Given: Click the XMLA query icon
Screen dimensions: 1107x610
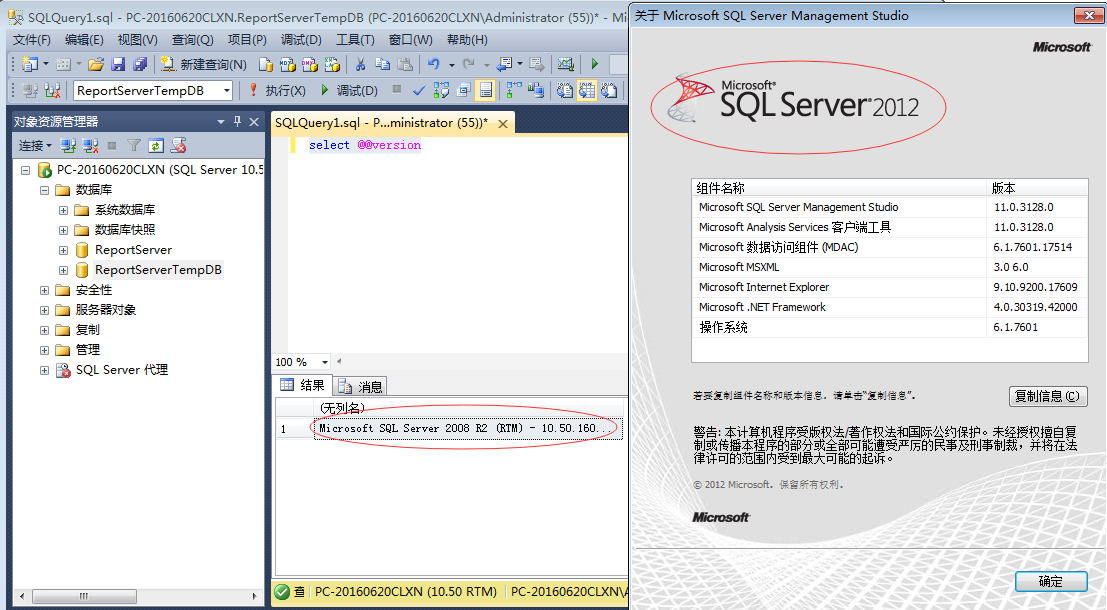Looking at the screenshot, I should pyautogui.click(x=332, y=64).
